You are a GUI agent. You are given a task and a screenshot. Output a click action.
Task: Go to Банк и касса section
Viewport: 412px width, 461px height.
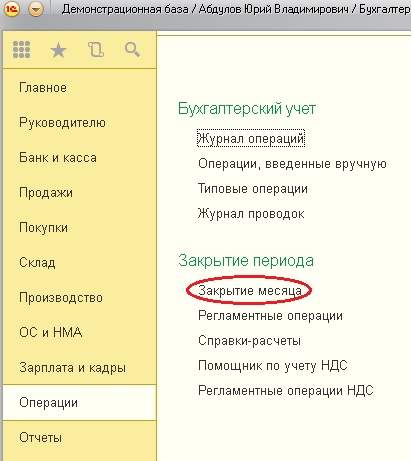(58, 157)
